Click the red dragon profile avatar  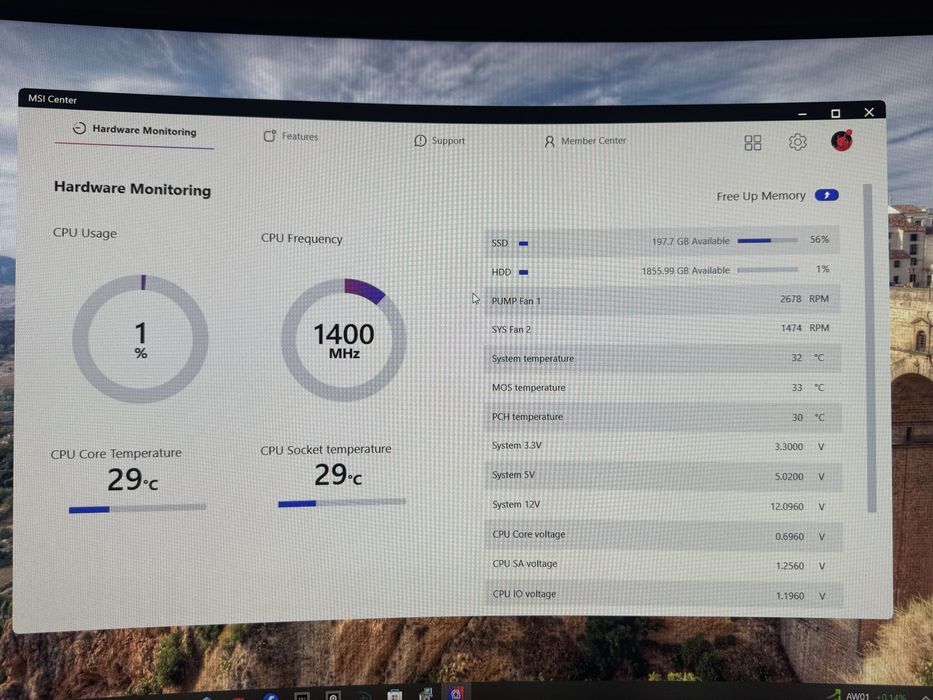pyautogui.click(x=841, y=141)
